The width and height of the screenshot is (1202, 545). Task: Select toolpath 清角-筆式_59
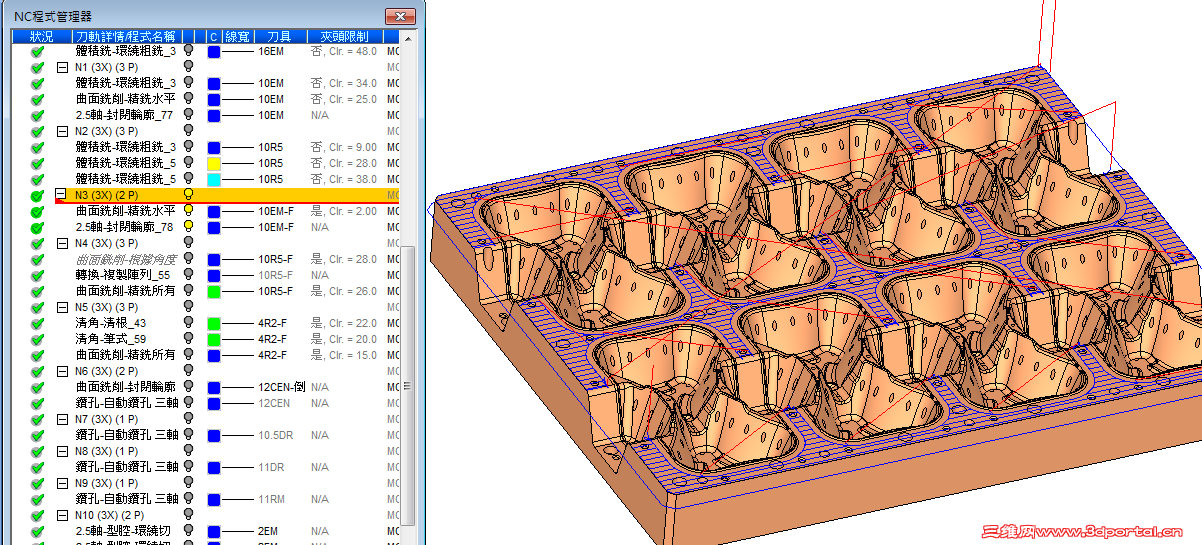[x=111, y=339]
